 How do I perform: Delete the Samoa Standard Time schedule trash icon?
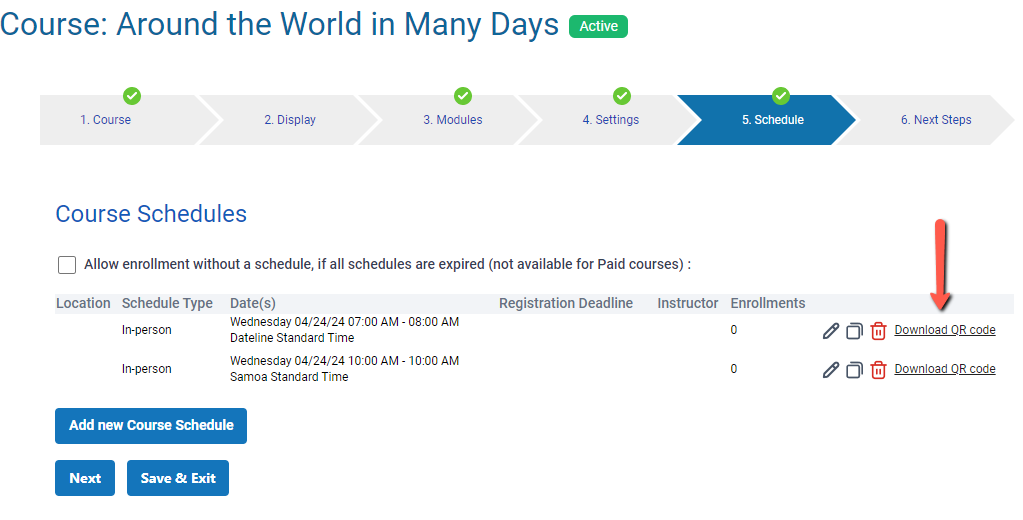point(878,370)
